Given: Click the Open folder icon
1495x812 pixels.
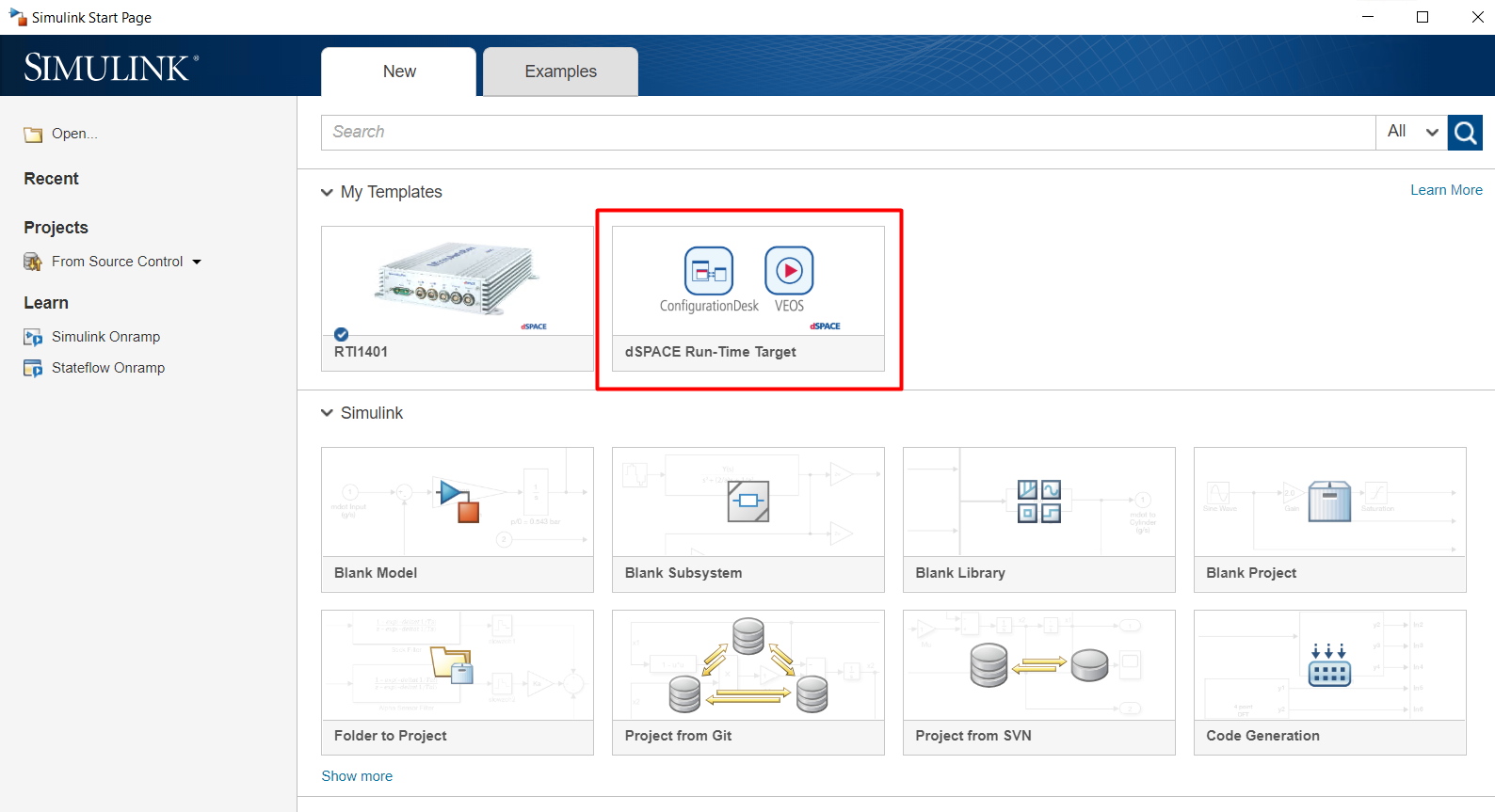Looking at the screenshot, I should click(33, 135).
